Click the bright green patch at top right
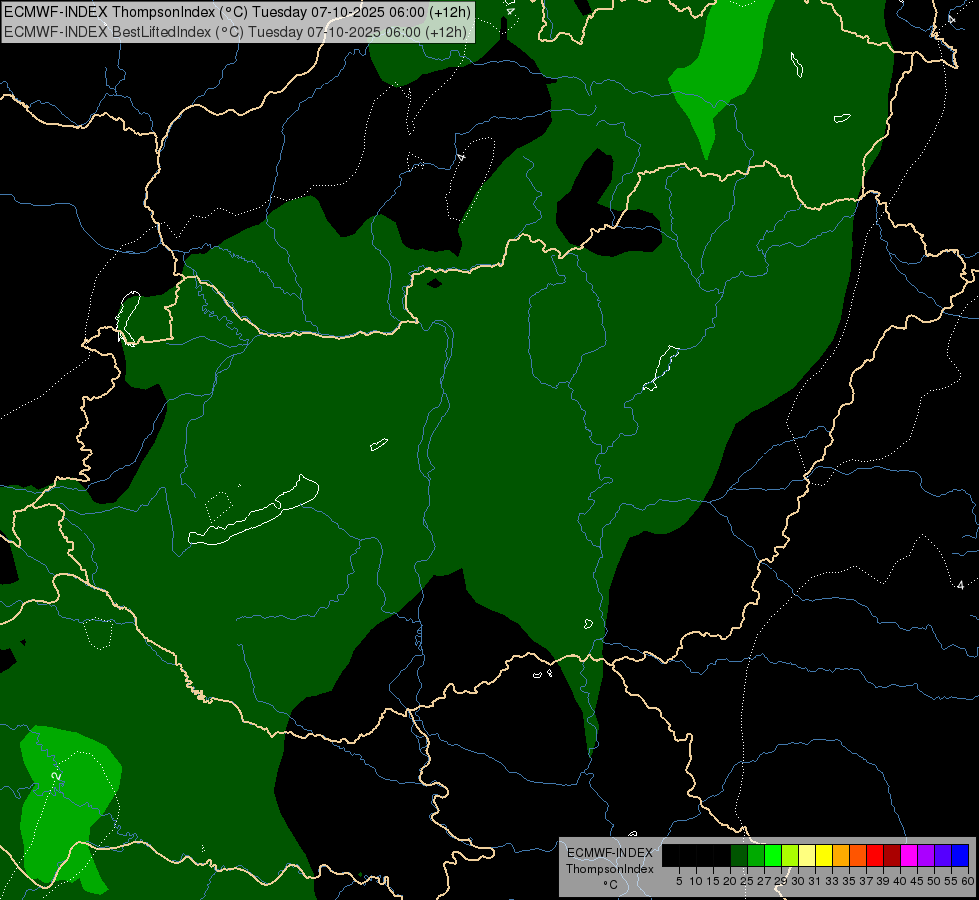The image size is (979, 900). (719, 69)
